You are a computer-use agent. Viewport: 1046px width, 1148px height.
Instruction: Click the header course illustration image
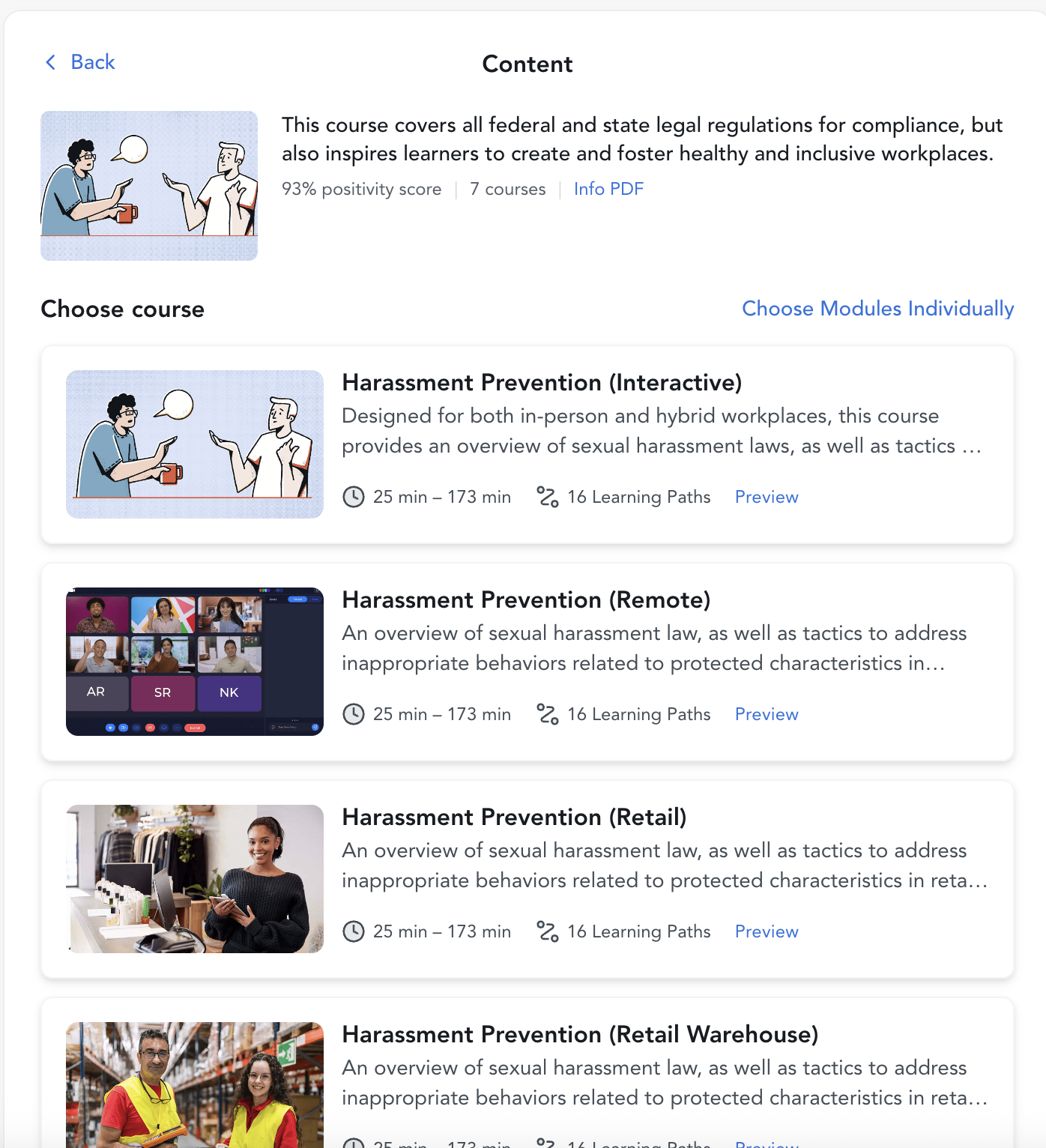coord(149,186)
